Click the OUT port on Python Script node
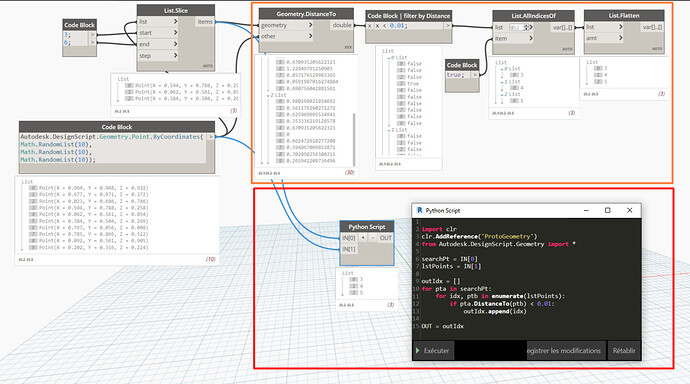690x384 pixels. [385, 238]
